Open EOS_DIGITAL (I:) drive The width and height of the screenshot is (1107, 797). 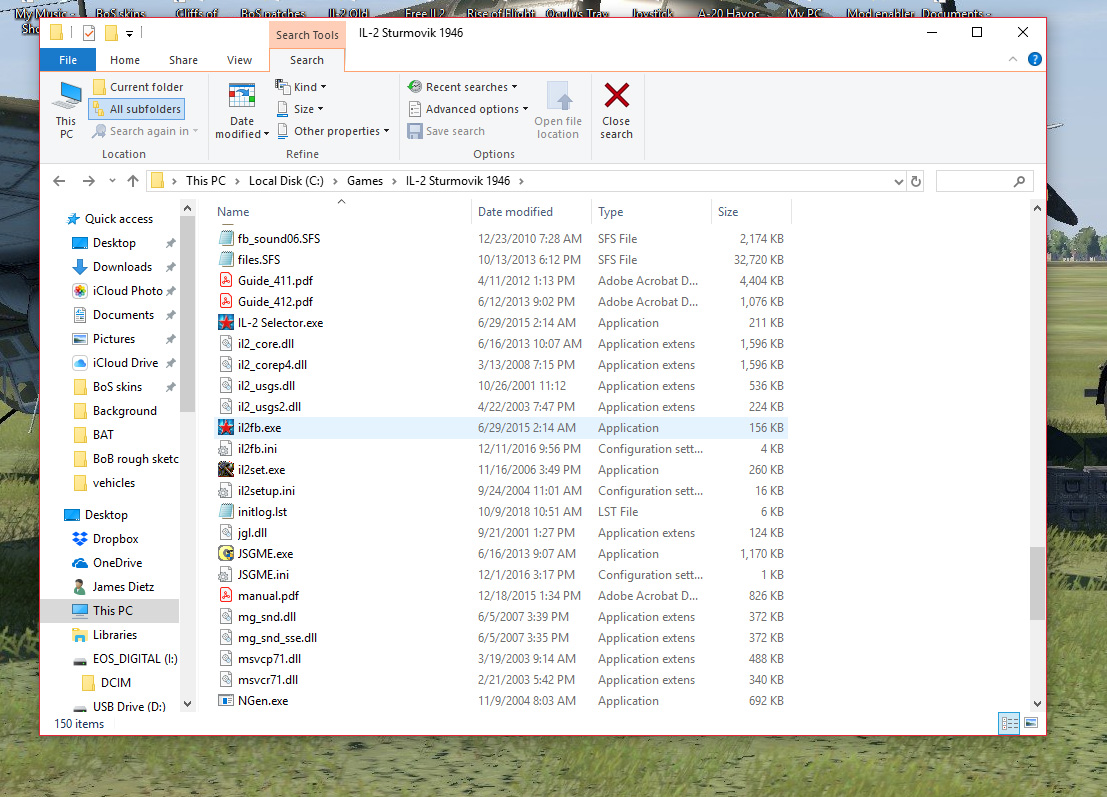point(135,659)
